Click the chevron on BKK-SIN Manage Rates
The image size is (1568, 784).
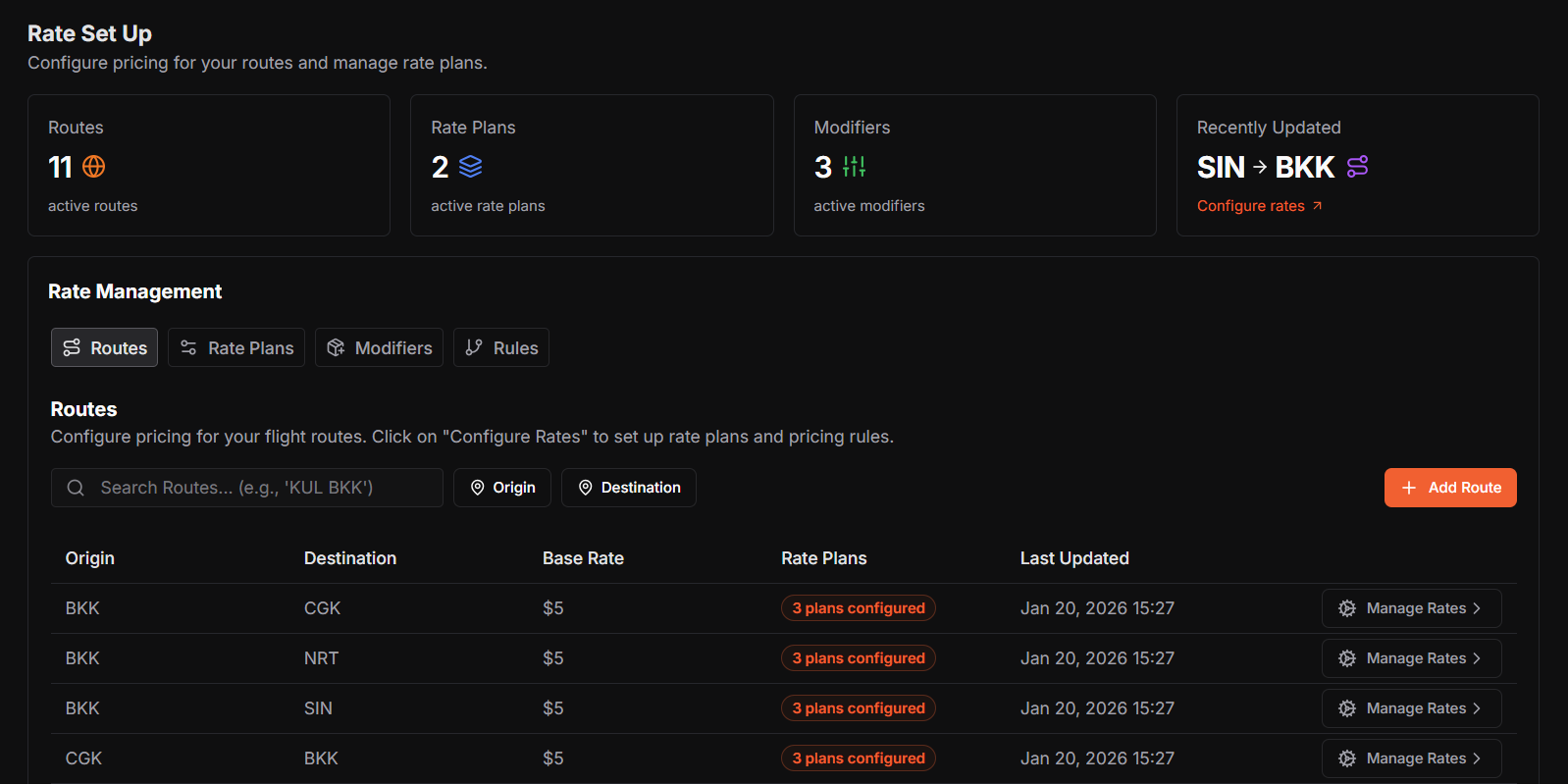[x=1477, y=708]
